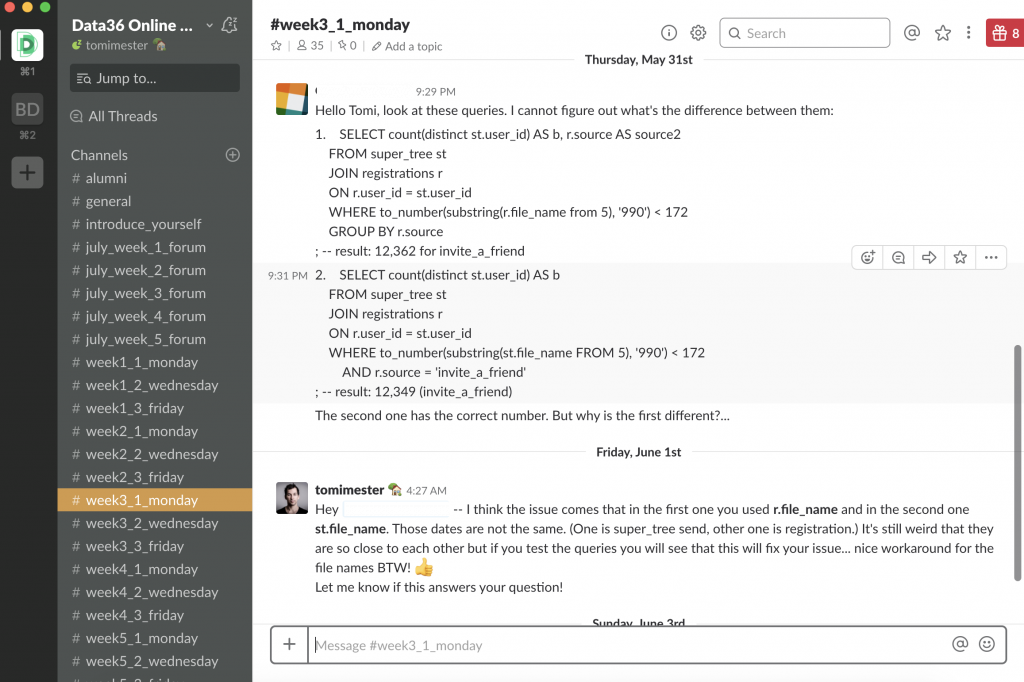Open All Threads view
Viewport: 1024px width, 682px height.
tap(114, 116)
